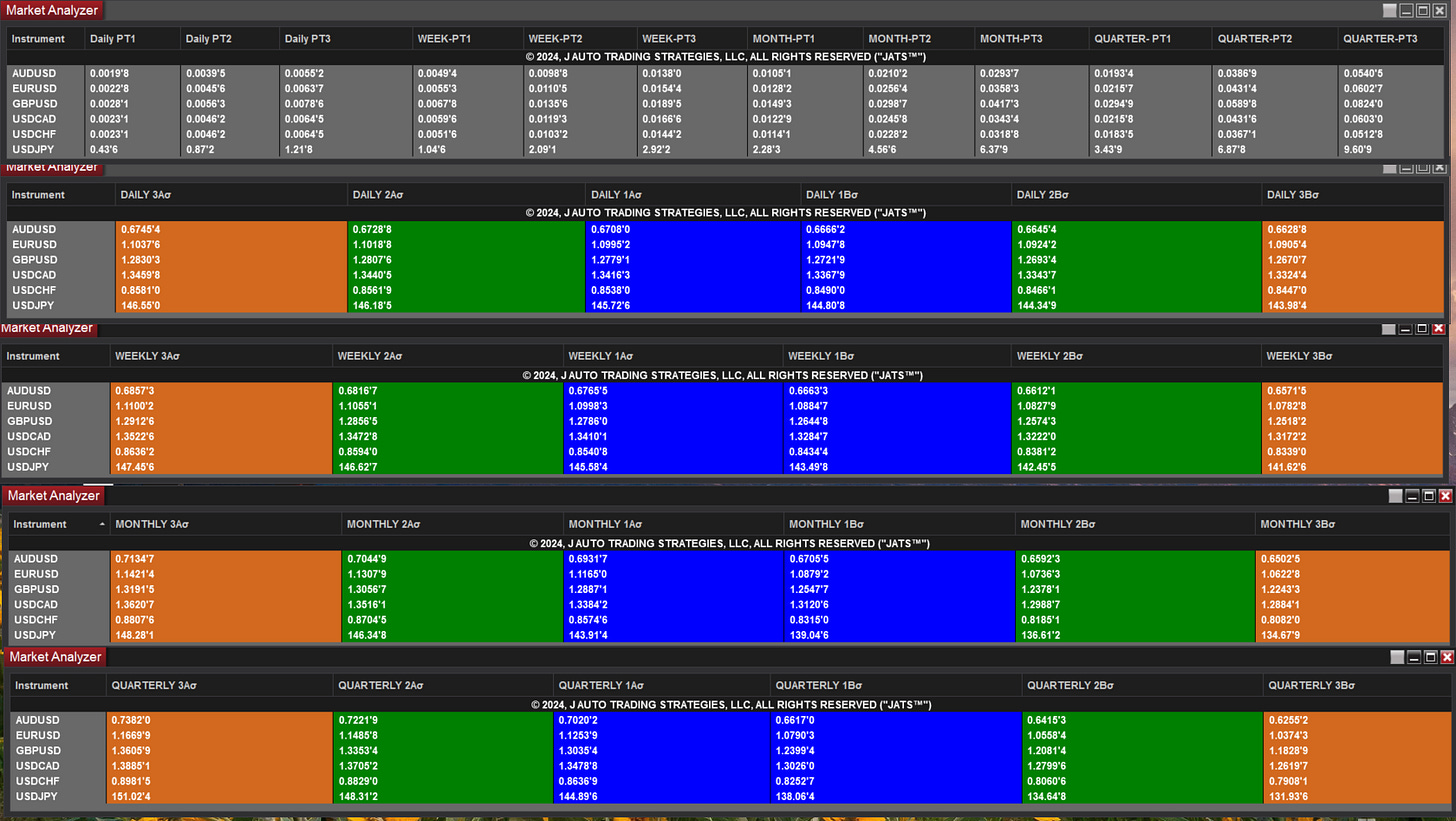Click the orange cell with value 0.6857'3
1456x821 pixels.
(x=221, y=390)
